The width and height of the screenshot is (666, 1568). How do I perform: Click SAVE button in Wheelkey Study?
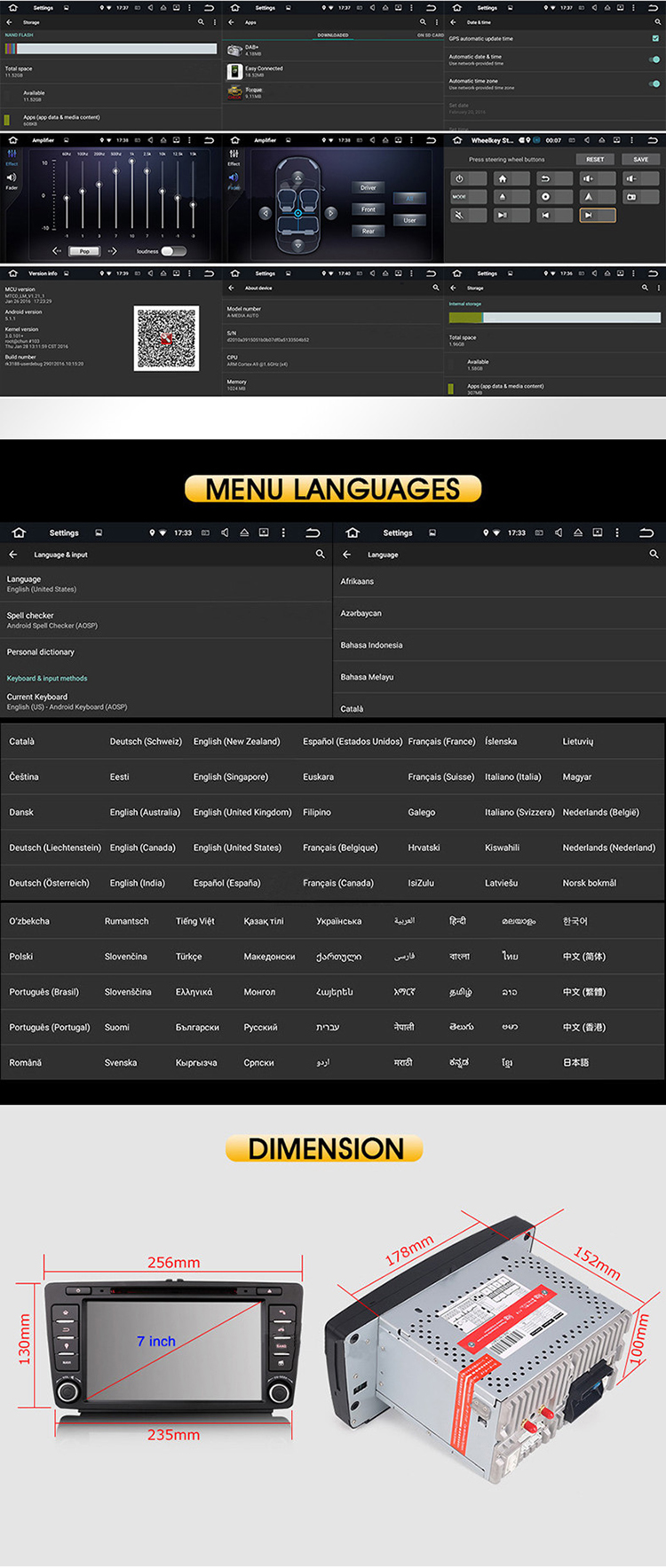pyautogui.click(x=641, y=160)
